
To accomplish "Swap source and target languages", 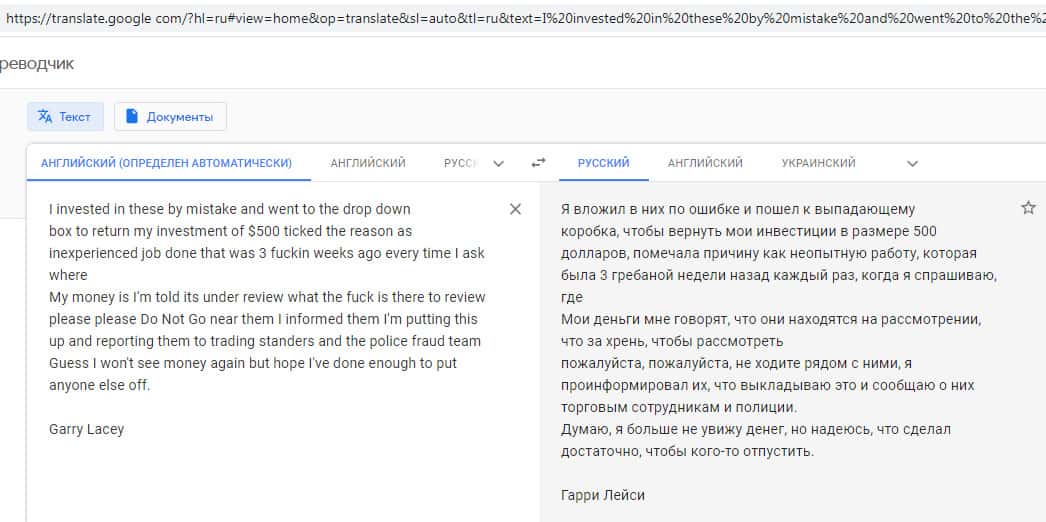I will (x=539, y=163).
